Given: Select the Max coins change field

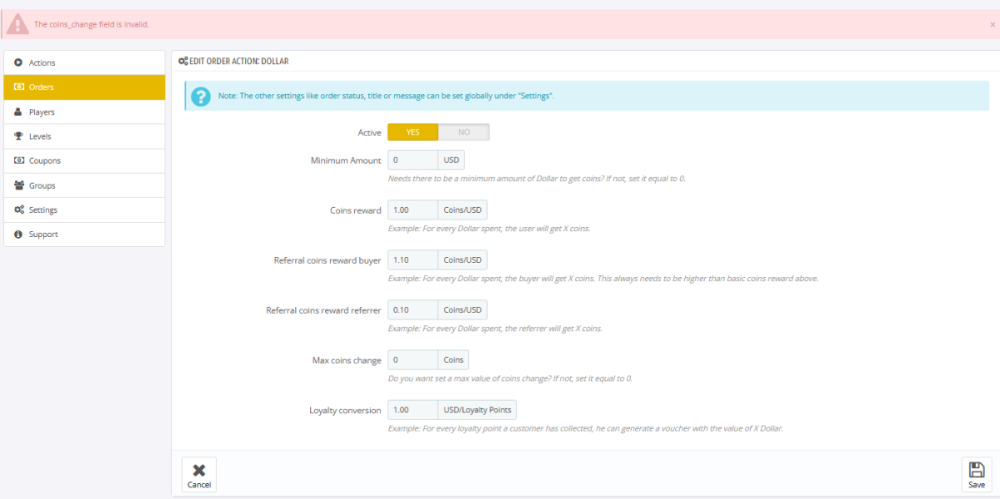Looking at the screenshot, I should point(412,360).
